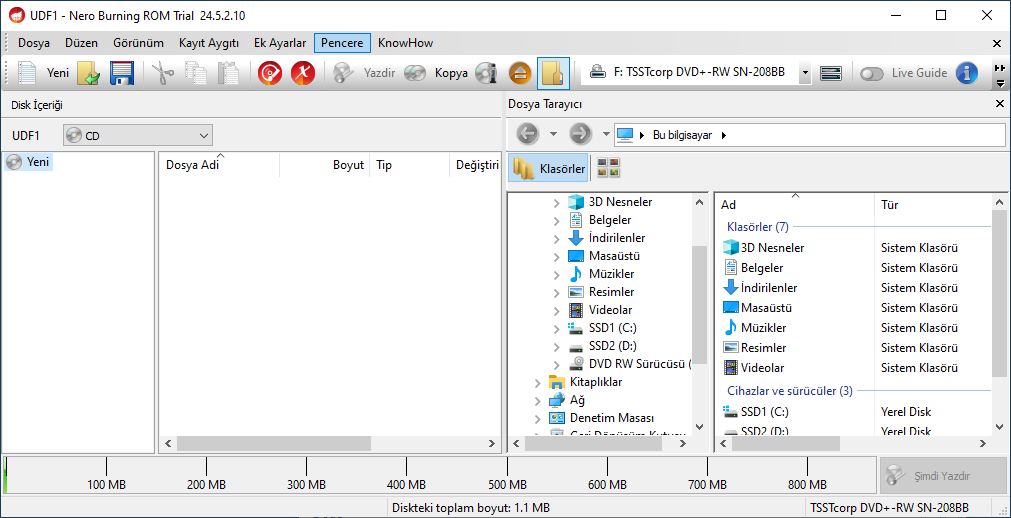The width and height of the screenshot is (1011, 518).
Task: Sort by Boyut column header
Action: 324,164
